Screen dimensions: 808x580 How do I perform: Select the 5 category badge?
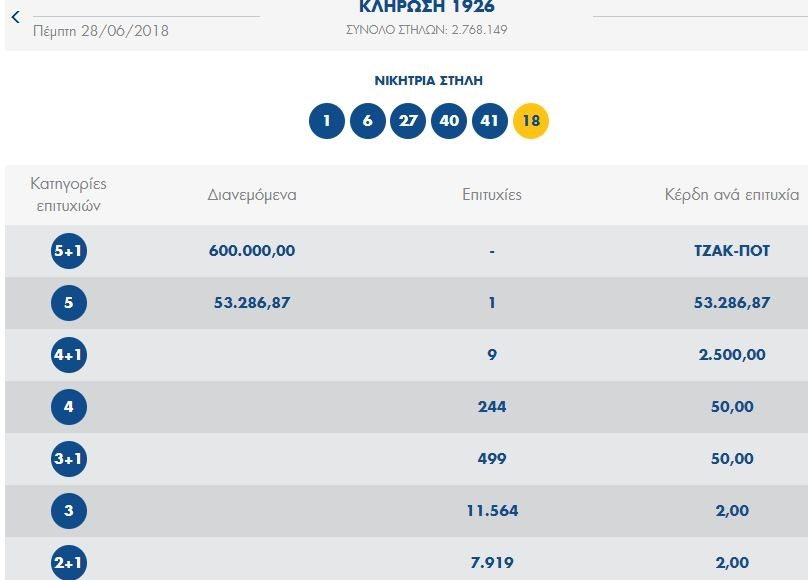click(x=69, y=303)
